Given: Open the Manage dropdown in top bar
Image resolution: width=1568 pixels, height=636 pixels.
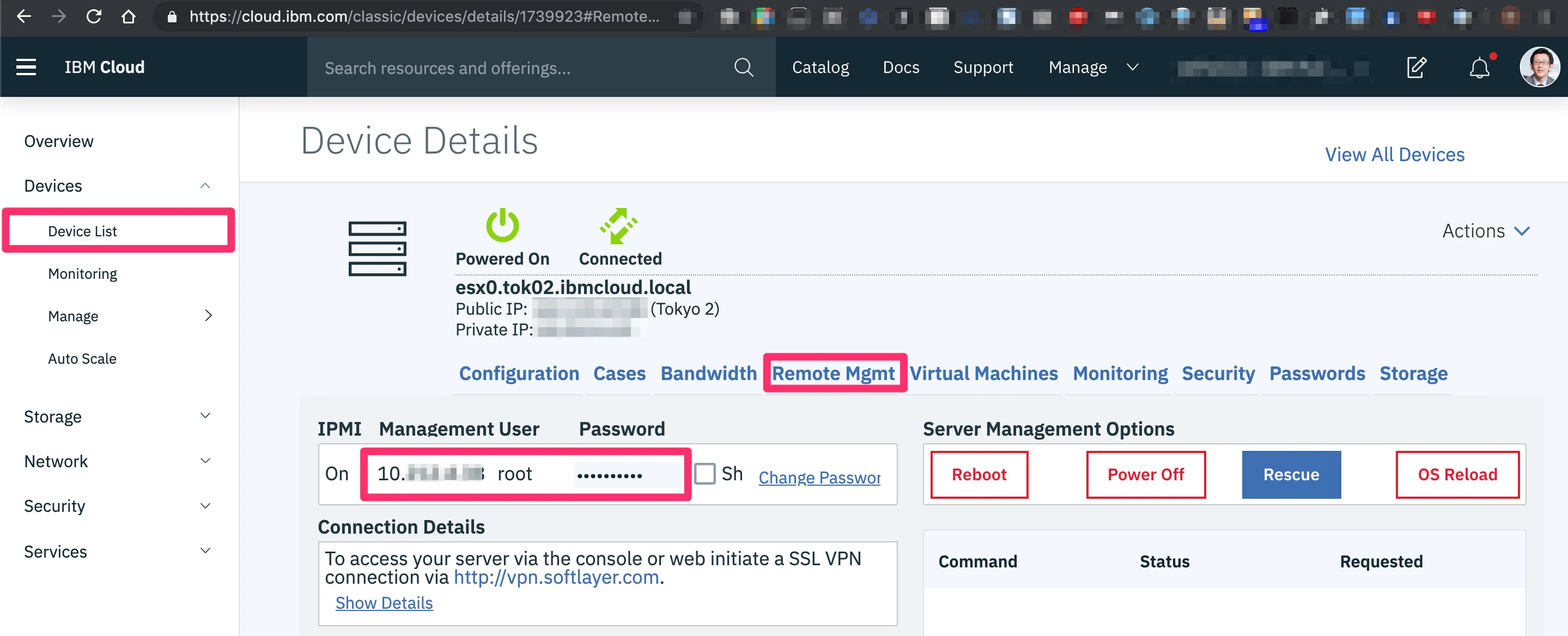Looking at the screenshot, I should pos(1092,68).
